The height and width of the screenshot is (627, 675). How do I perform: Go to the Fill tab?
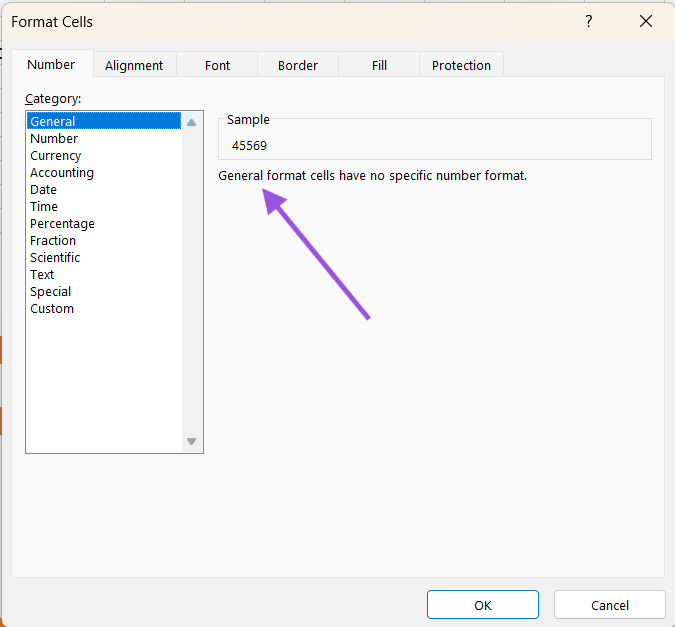[379, 65]
